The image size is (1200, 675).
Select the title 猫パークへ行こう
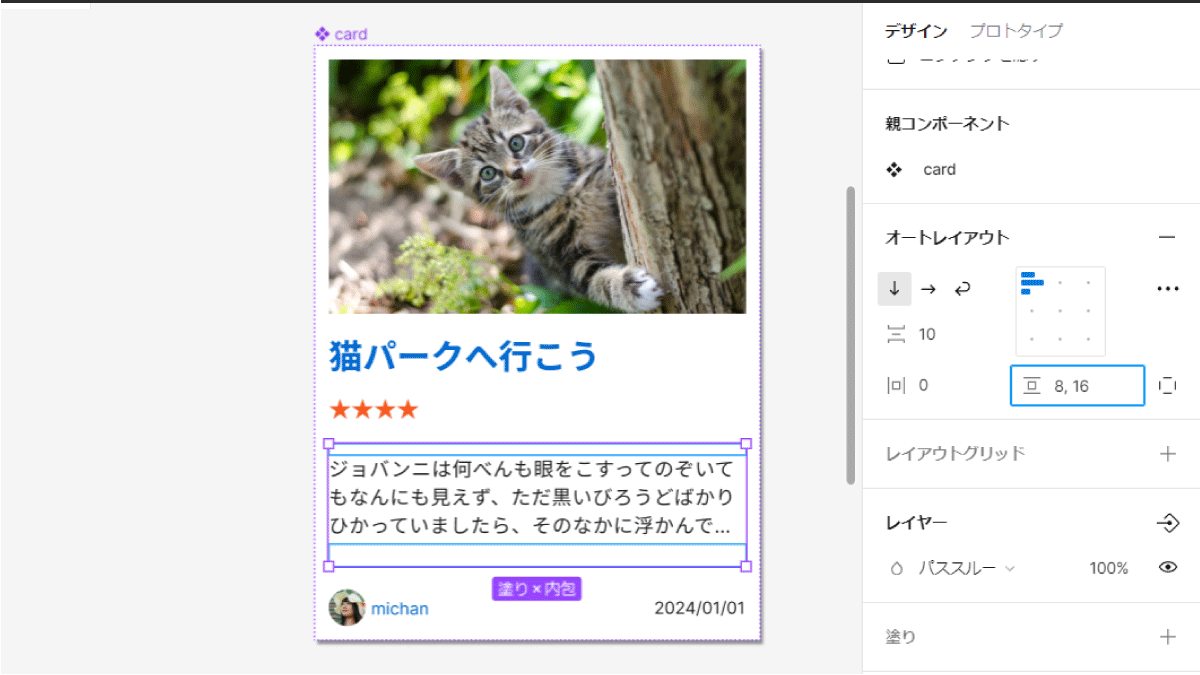pos(463,356)
